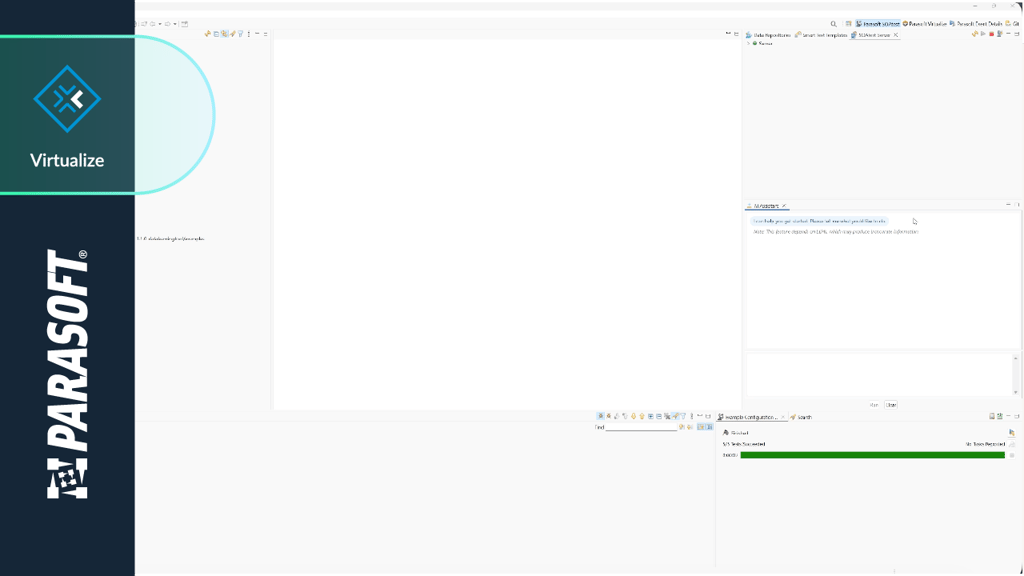Image resolution: width=1024 pixels, height=576 pixels.
Task: Toggle the first highlighted option right of Find
Action: coord(701,427)
